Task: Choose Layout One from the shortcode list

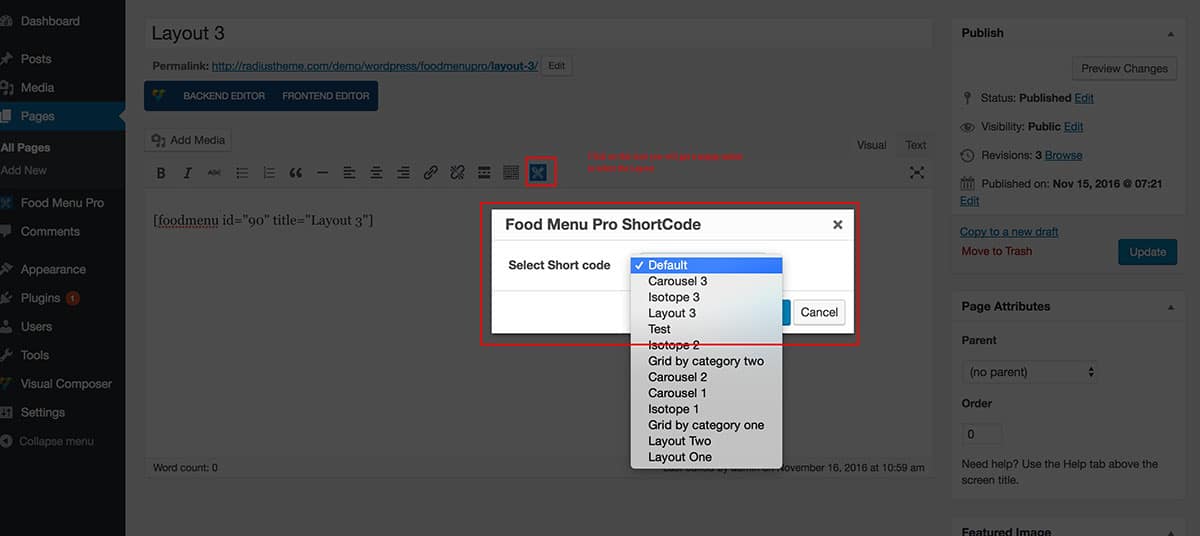Action: click(x=706, y=457)
